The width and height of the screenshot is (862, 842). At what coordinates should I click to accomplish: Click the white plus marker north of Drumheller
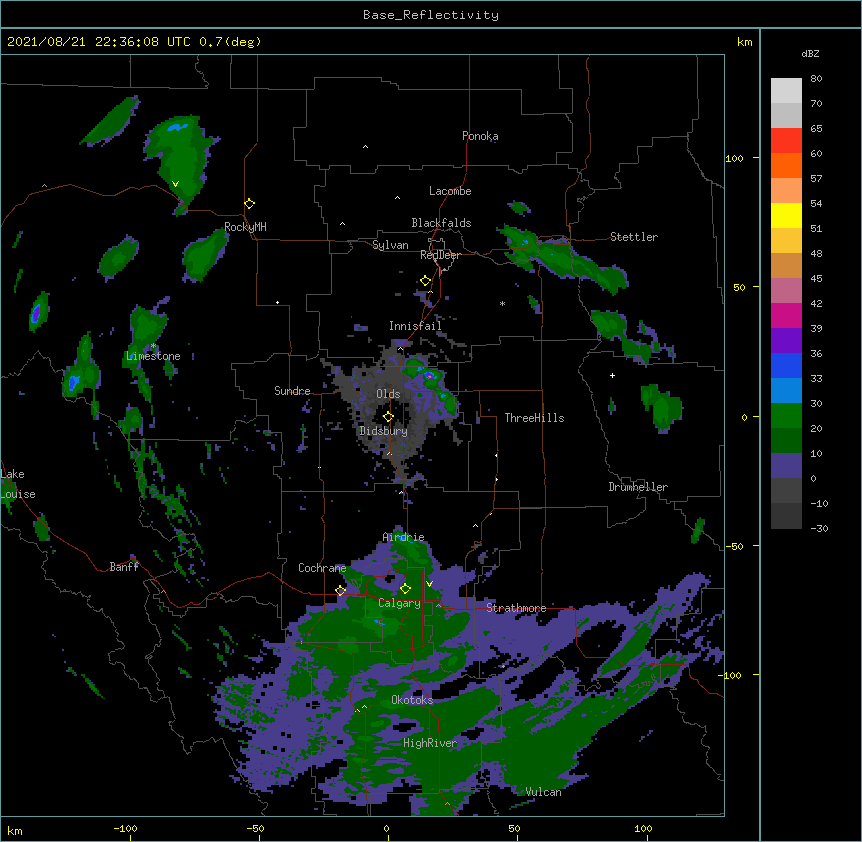pos(612,375)
